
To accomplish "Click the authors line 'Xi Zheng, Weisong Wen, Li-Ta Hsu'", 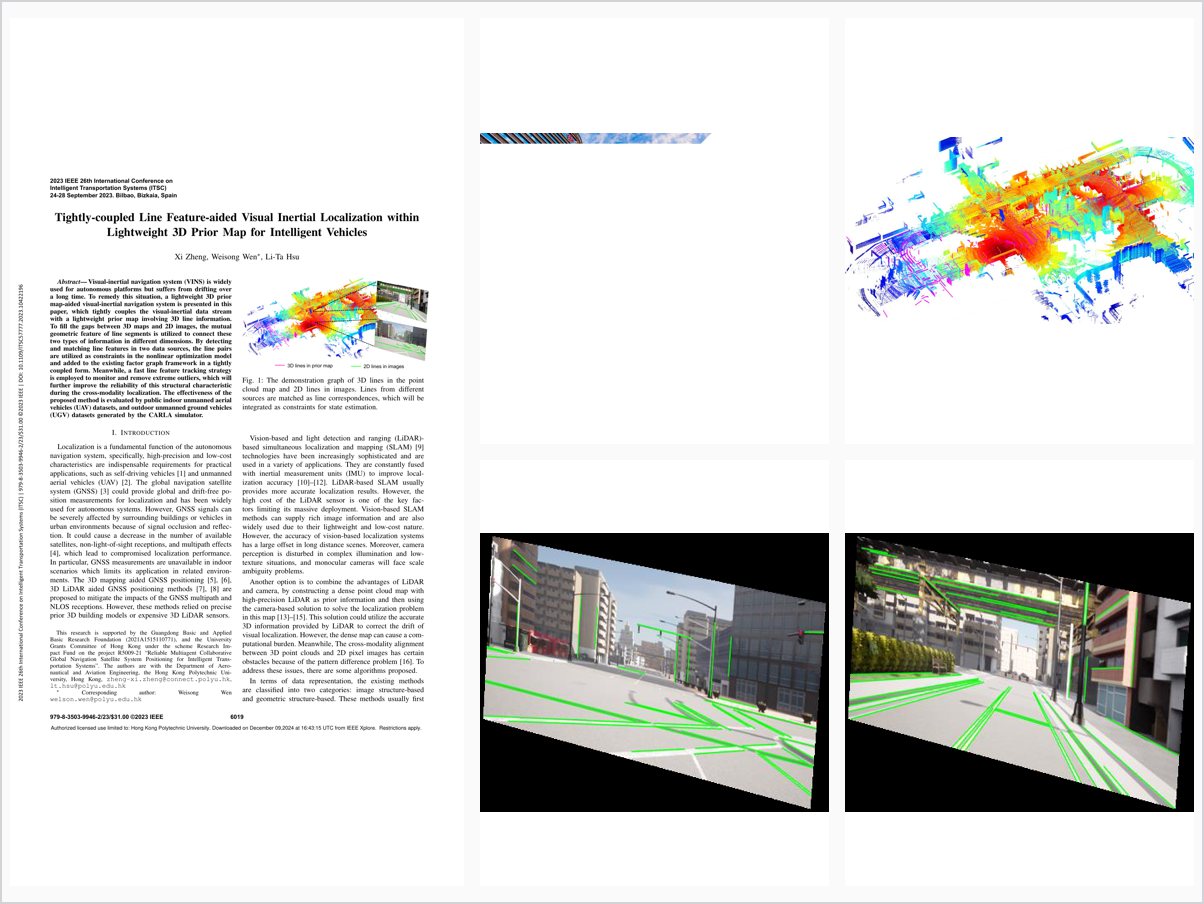I will click(x=236, y=257).
